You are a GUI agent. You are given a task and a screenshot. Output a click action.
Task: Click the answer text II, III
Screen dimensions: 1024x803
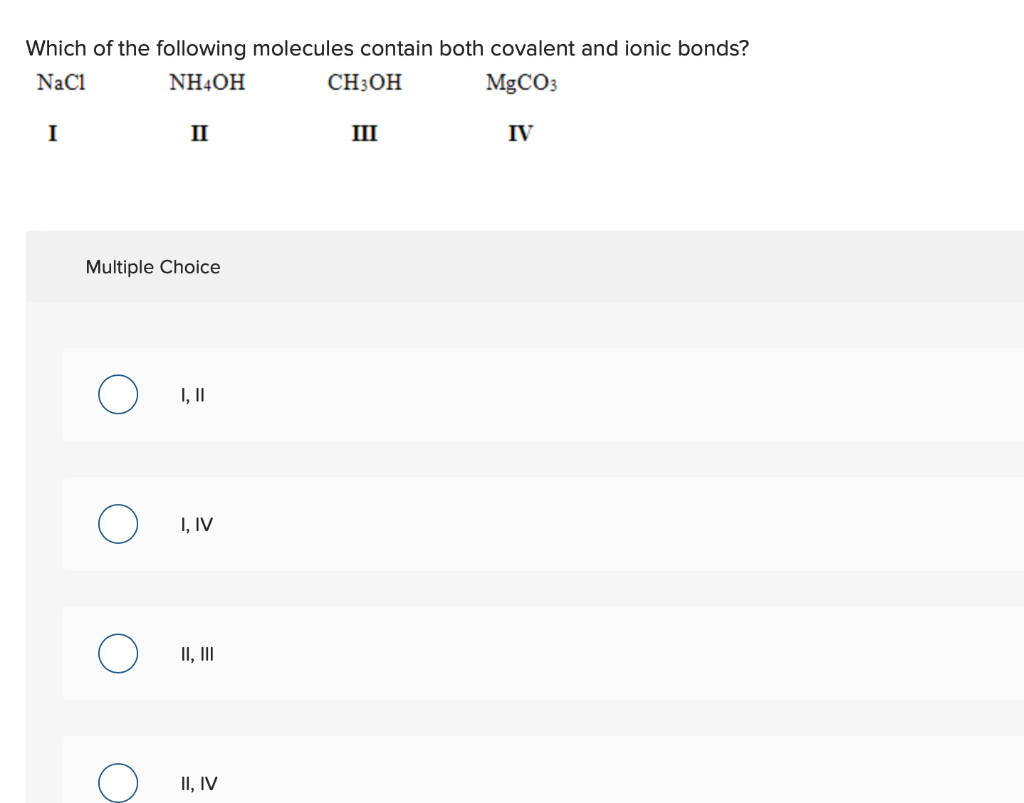coord(197,654)
